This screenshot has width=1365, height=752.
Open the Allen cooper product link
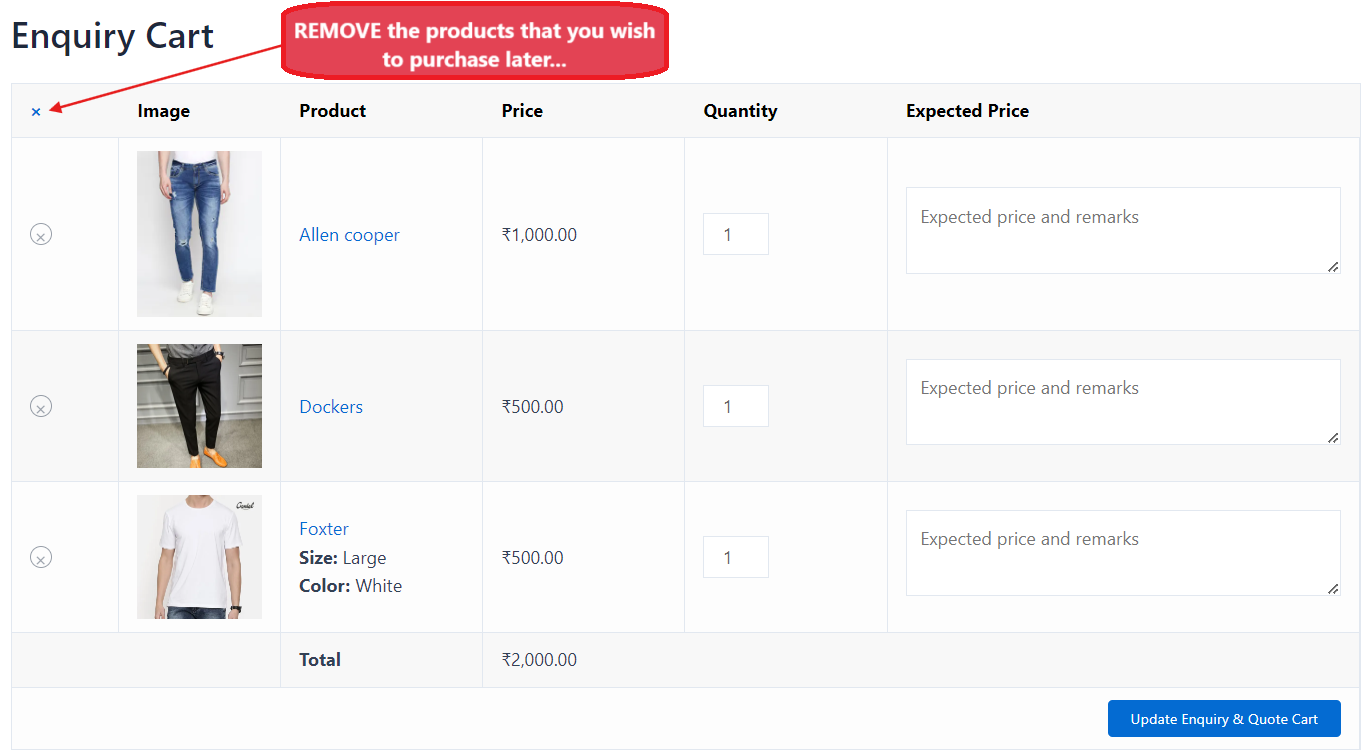pyautogui.click(x=349, y=235)
